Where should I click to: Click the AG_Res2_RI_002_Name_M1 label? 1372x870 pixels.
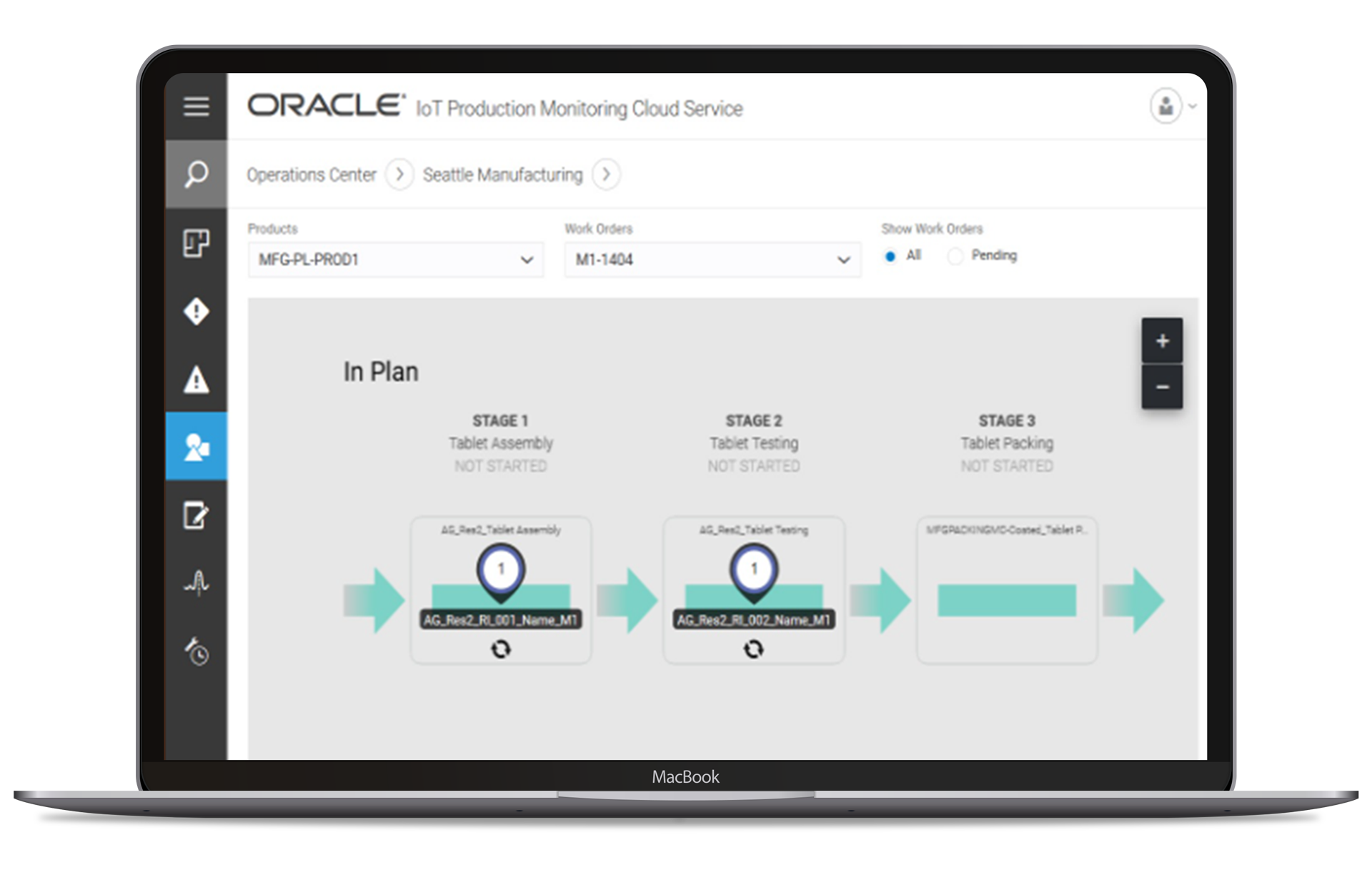[x=753, y=620]
